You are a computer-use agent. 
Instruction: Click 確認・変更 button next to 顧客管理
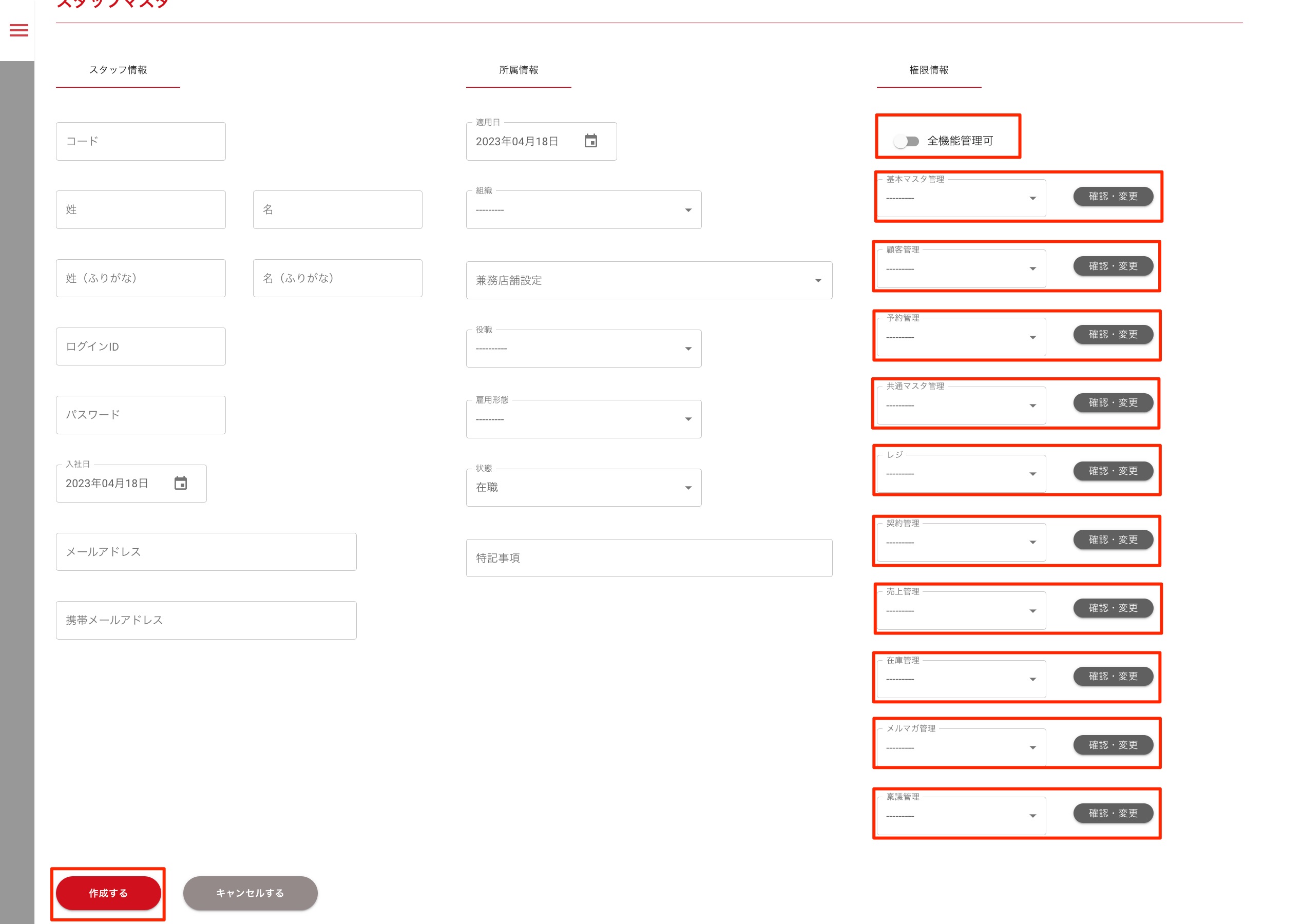pos(1113,266)
